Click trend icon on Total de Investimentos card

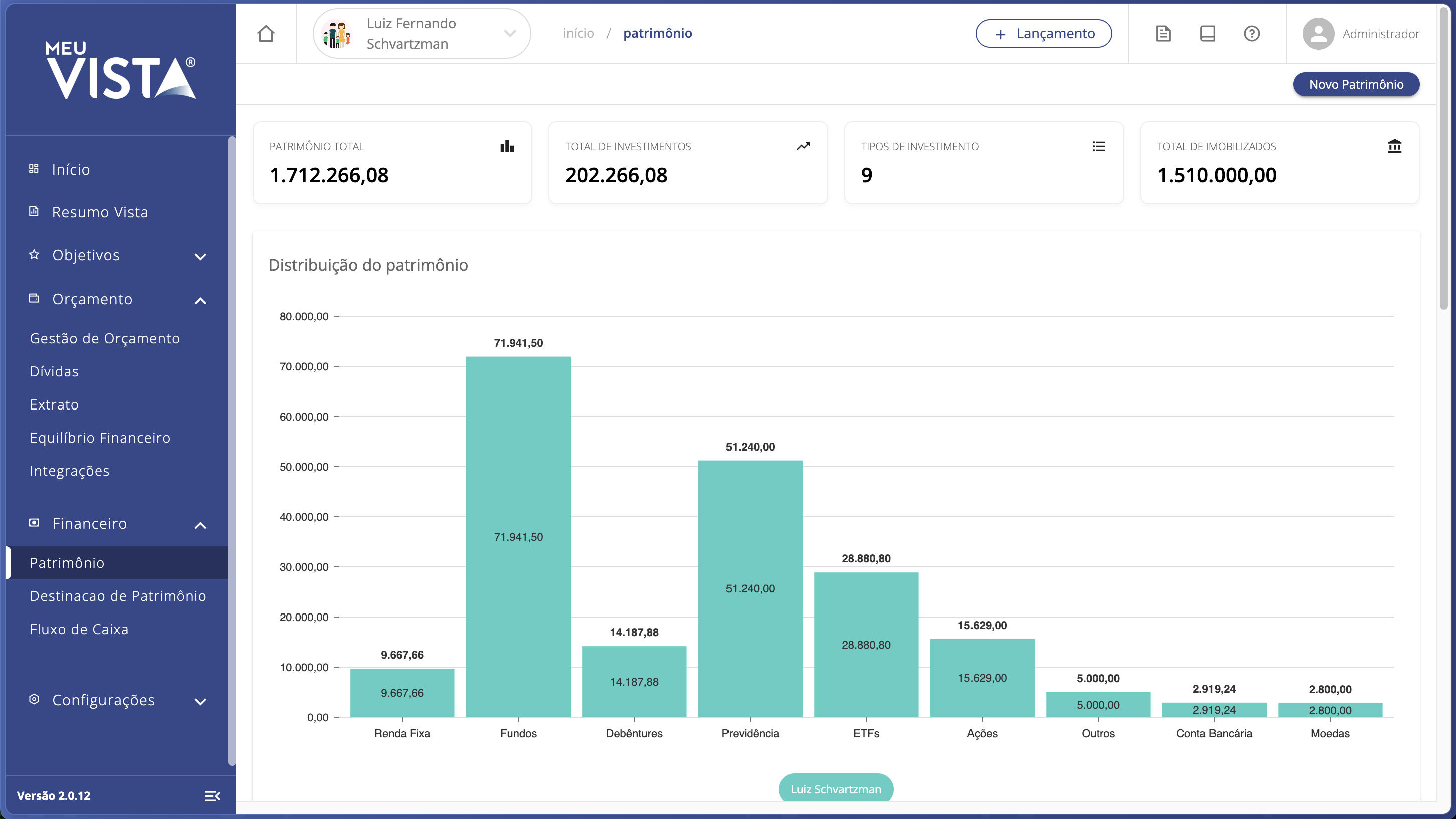[803, 146]
